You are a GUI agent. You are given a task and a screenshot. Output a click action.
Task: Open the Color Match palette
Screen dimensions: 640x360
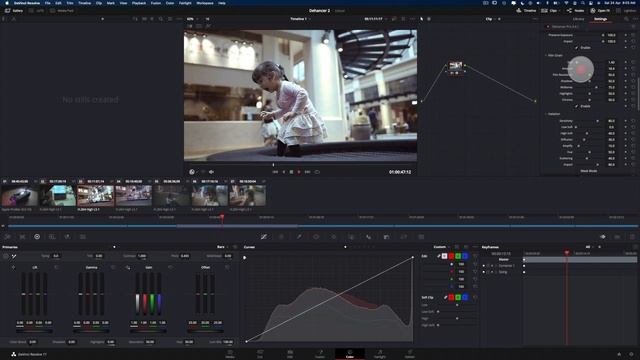[x=22, y=237]
